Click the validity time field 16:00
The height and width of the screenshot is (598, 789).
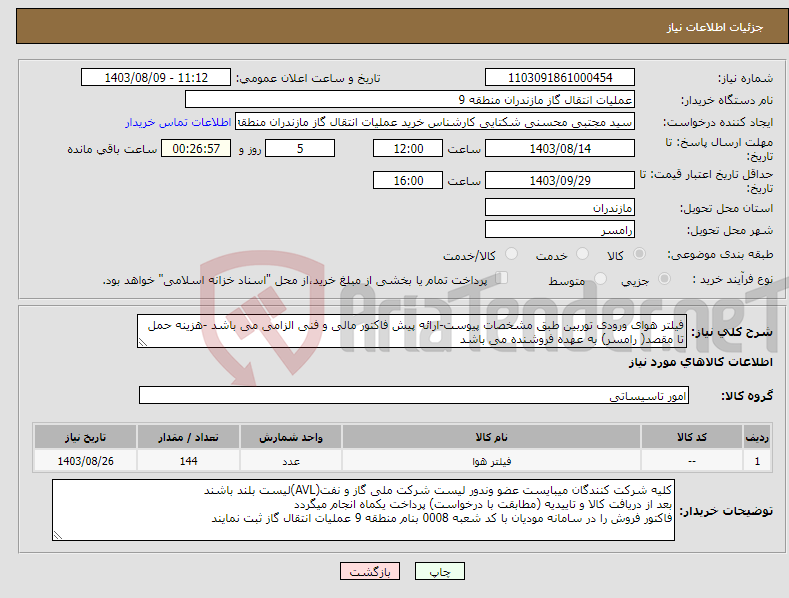click(408, 180)
